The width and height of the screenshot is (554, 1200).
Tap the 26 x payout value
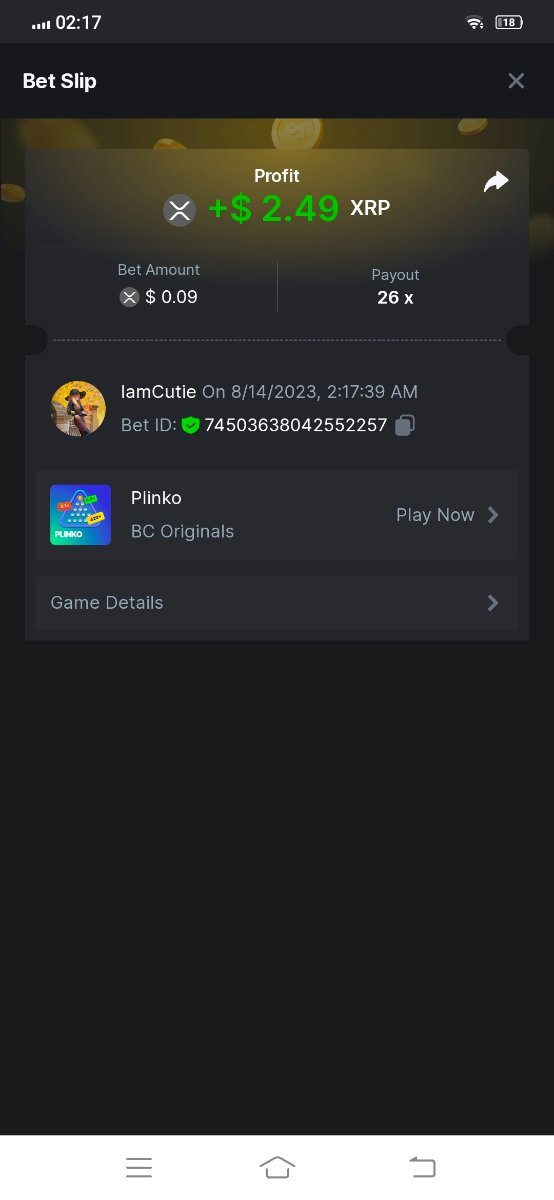click(395, 297)
